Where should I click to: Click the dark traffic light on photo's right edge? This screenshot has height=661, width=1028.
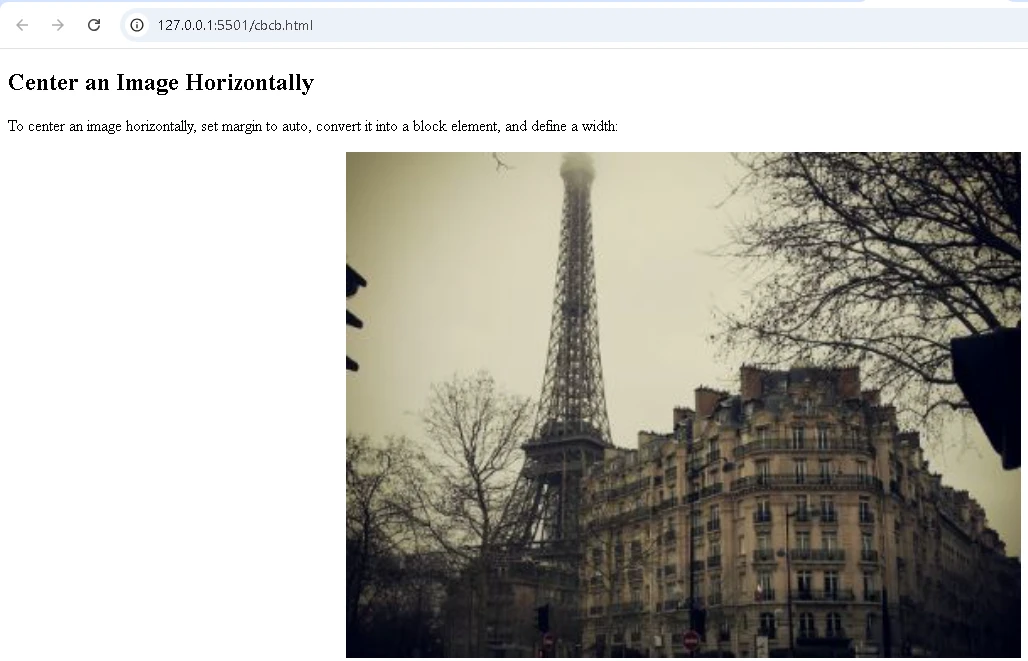(x=987, y=397)
